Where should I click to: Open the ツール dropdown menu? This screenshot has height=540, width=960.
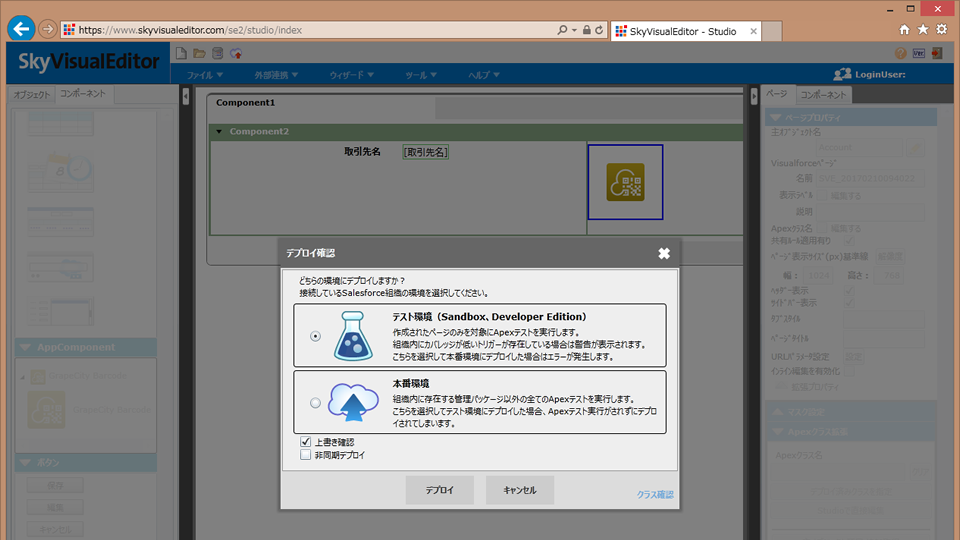tap(421, 75)
